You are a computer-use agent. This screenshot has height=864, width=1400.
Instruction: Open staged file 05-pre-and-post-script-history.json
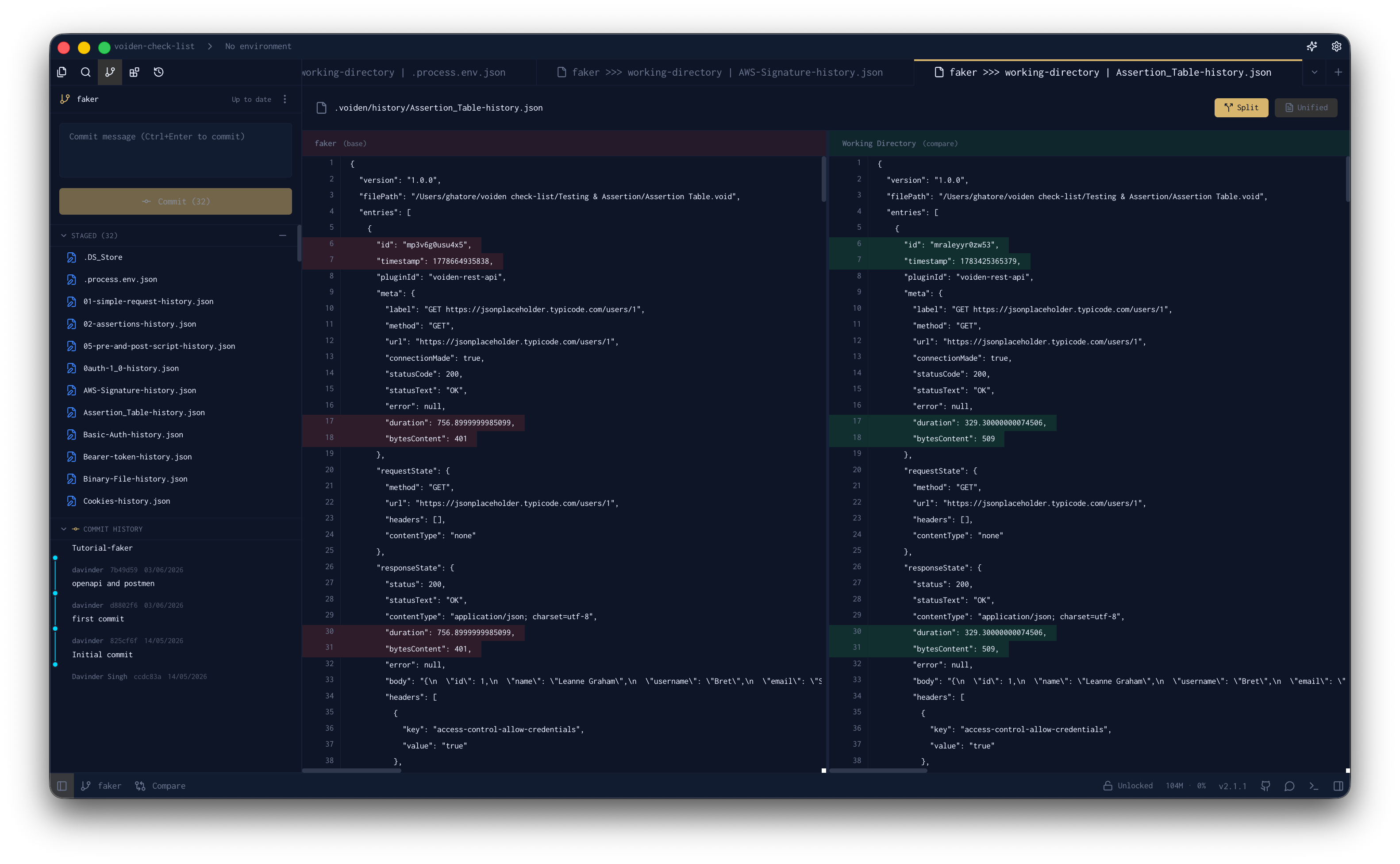point(175,346)
